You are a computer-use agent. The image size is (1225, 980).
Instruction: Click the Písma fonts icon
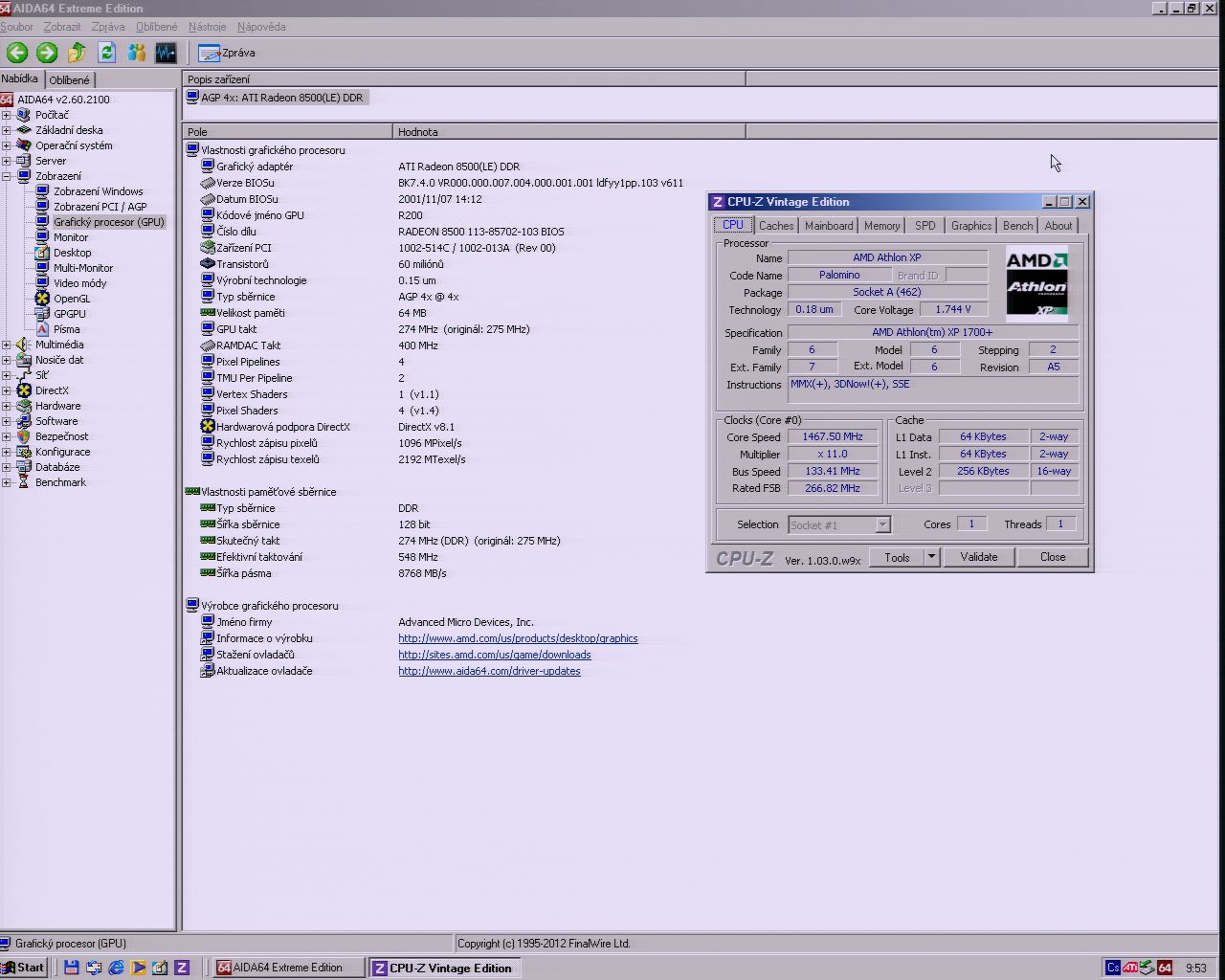[x=42, y=329]
